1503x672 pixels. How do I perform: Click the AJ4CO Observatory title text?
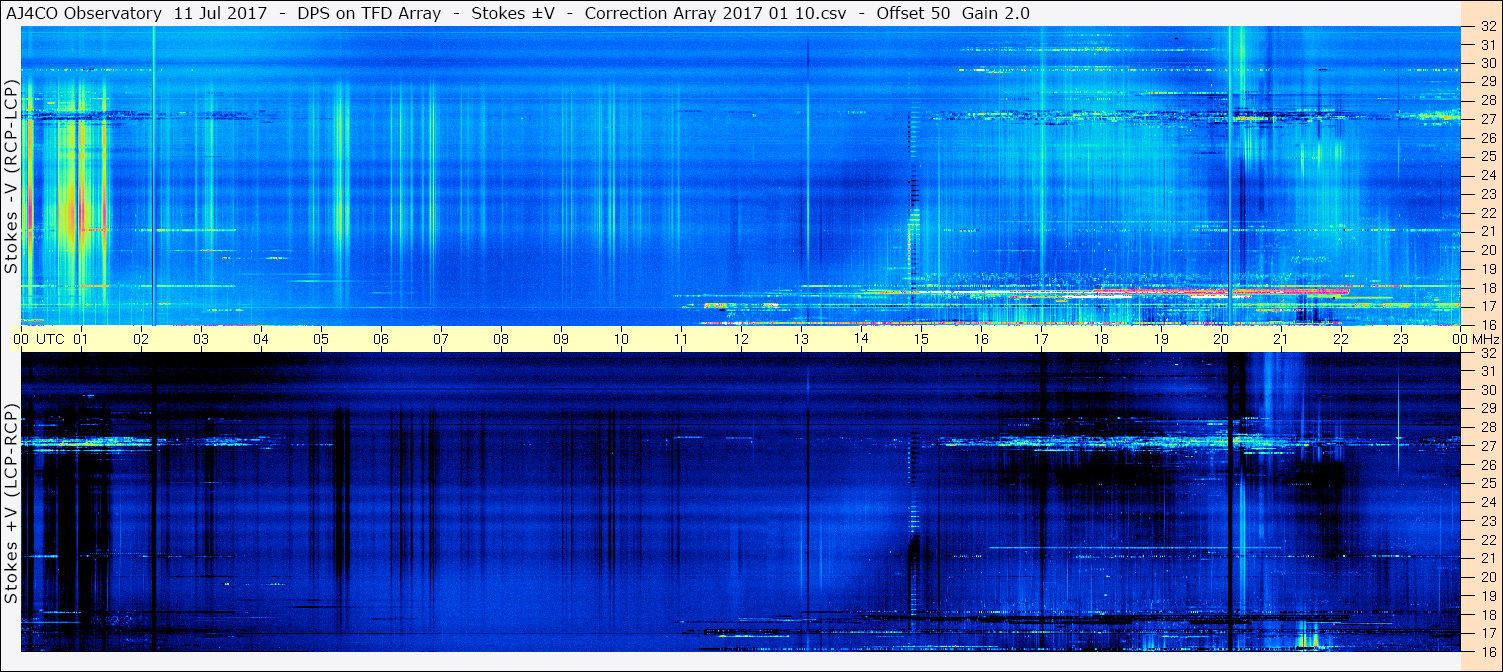[x=84, y=13]
